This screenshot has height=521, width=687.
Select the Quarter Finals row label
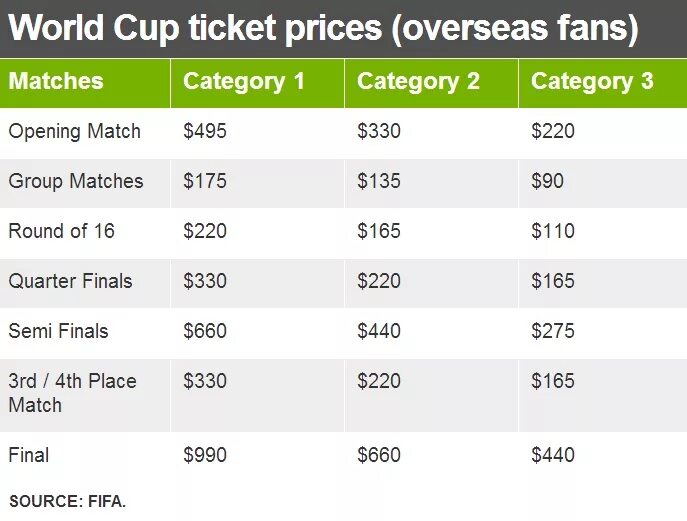(70, 281)
